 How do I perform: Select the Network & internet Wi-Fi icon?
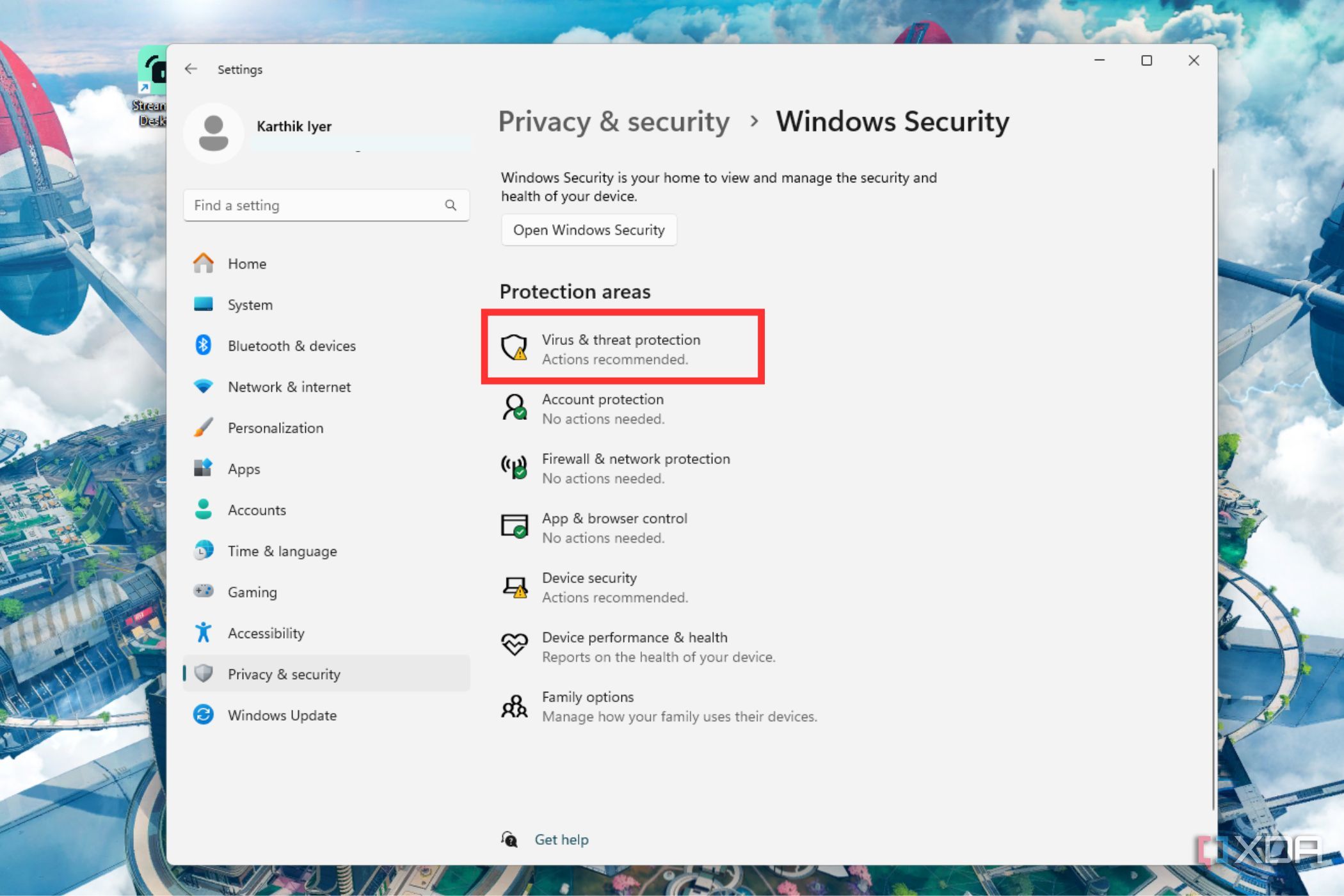203,386
